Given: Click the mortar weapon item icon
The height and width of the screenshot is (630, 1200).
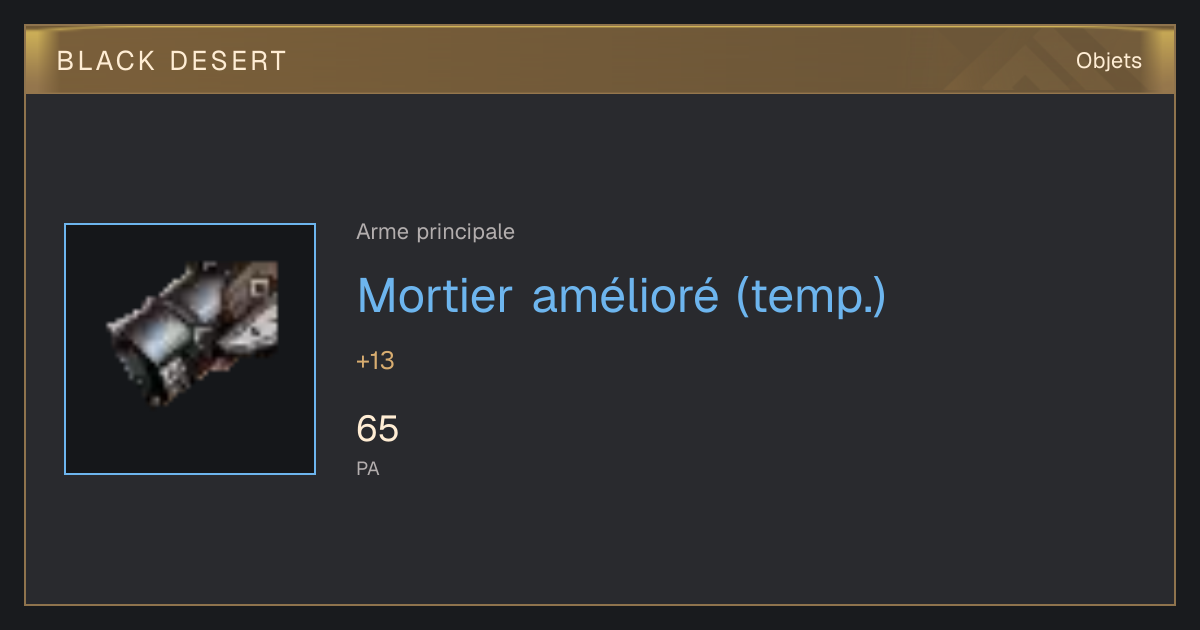Looking at the screenshot, I should [x=191, y=333].
